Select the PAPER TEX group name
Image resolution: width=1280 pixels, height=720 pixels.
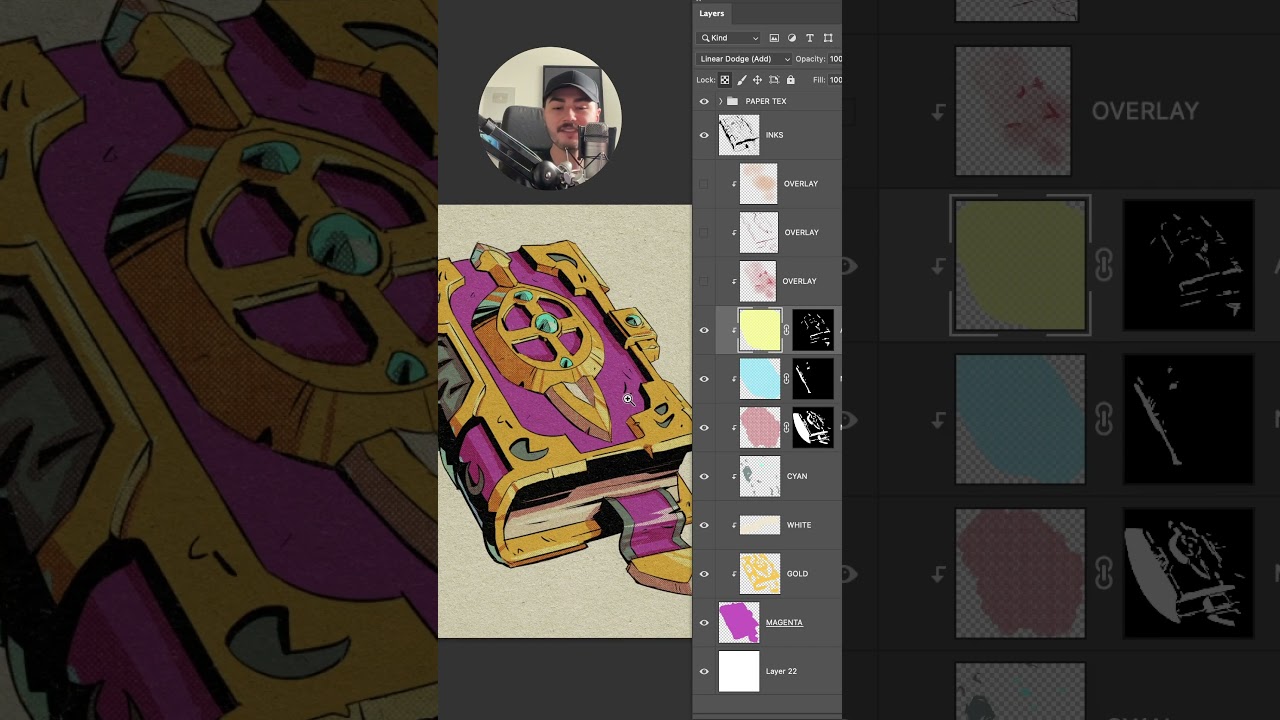[x=766, y=101]
